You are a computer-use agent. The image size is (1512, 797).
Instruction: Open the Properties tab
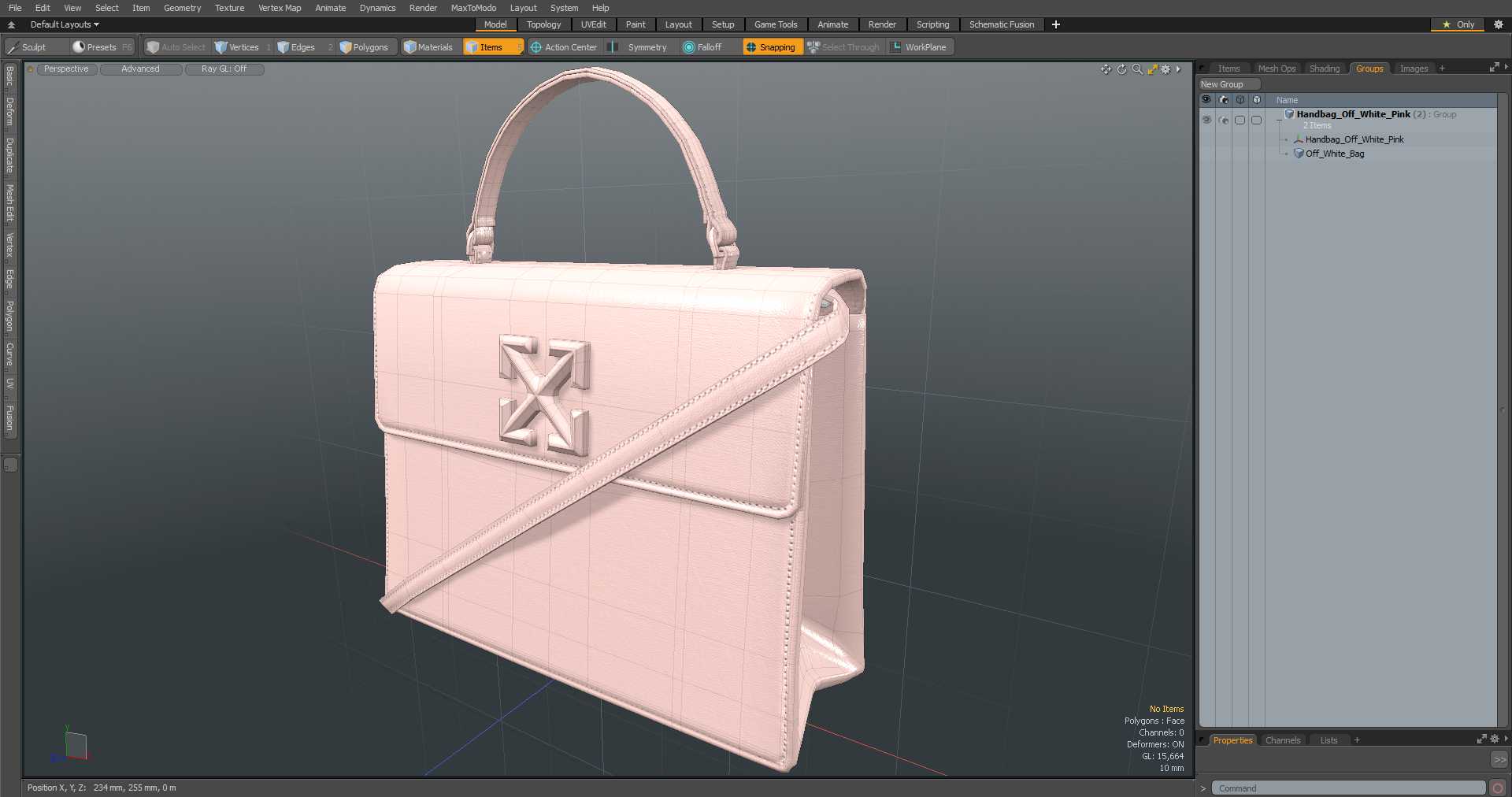coord(1232,740)
